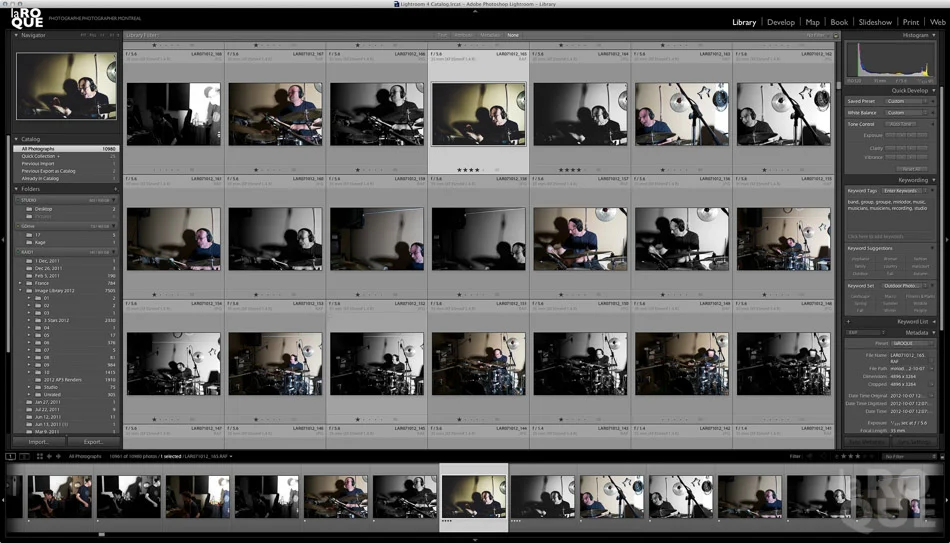The height and width of the screenshot is (543, 950).
Task: Select Quick Collection in Catalog
Action: [66, 156]
